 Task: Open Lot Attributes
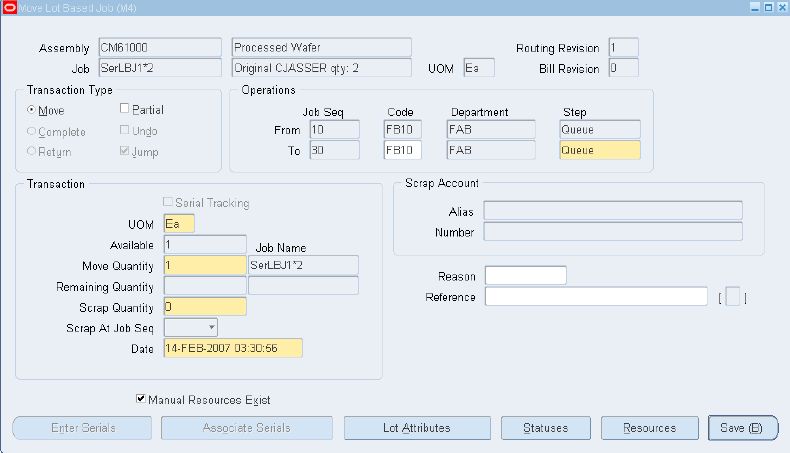417,428
